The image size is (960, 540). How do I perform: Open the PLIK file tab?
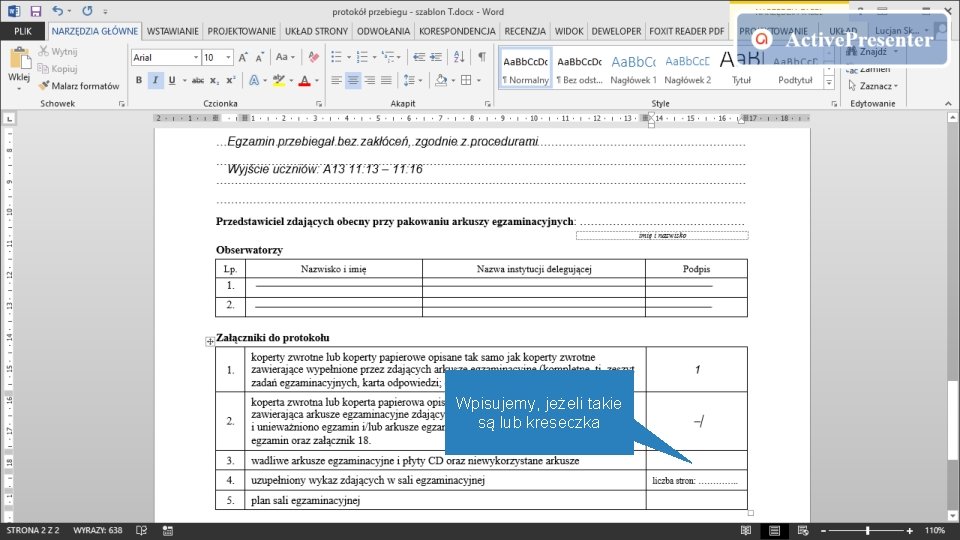tap(23, 31)
